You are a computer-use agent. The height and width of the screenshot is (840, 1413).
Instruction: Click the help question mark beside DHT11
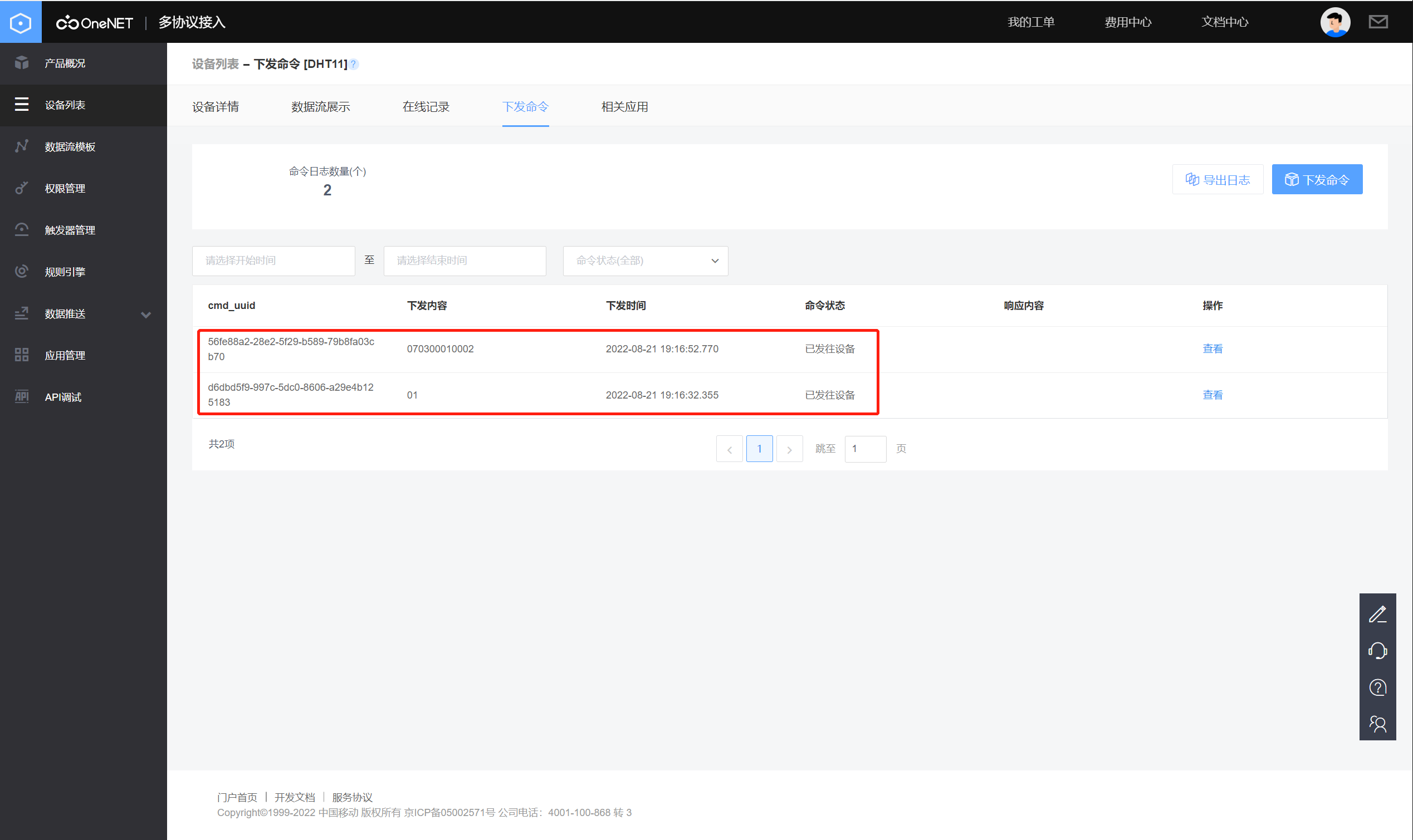354,64
